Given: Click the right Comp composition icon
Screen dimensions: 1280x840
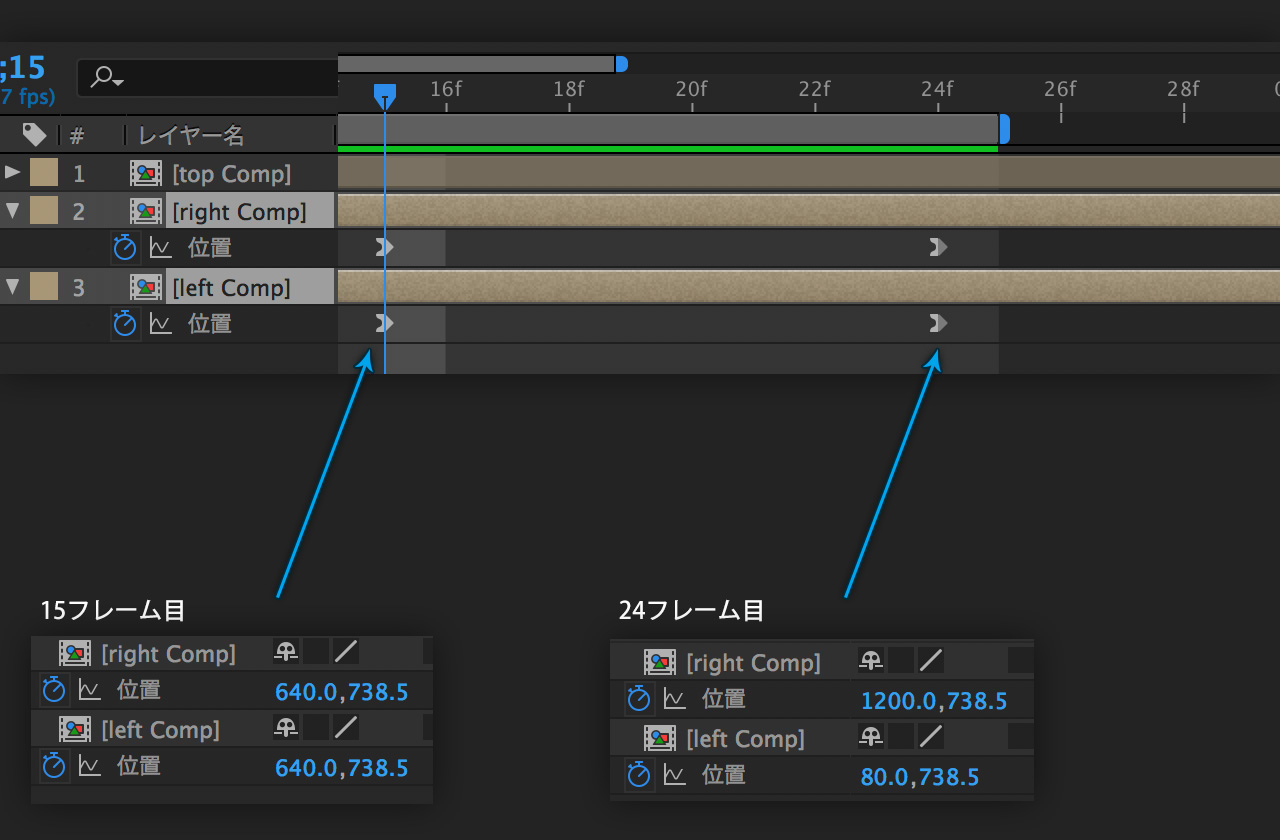Looking at the screenshot, I should (x=146, y=212).
